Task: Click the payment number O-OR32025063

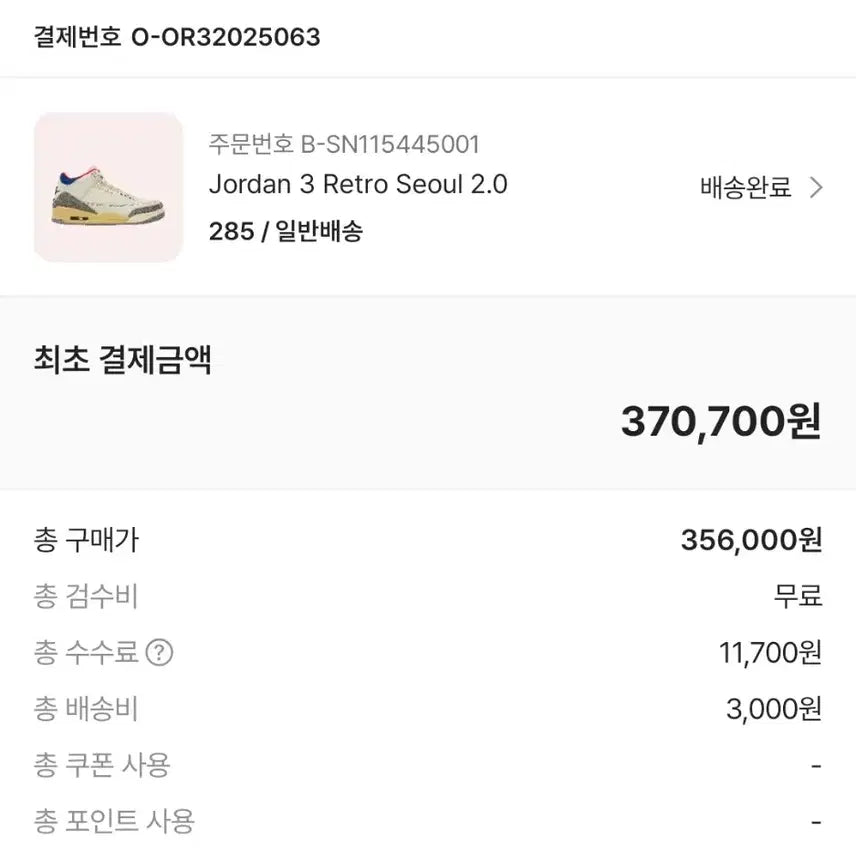Action: pos(176,38)
